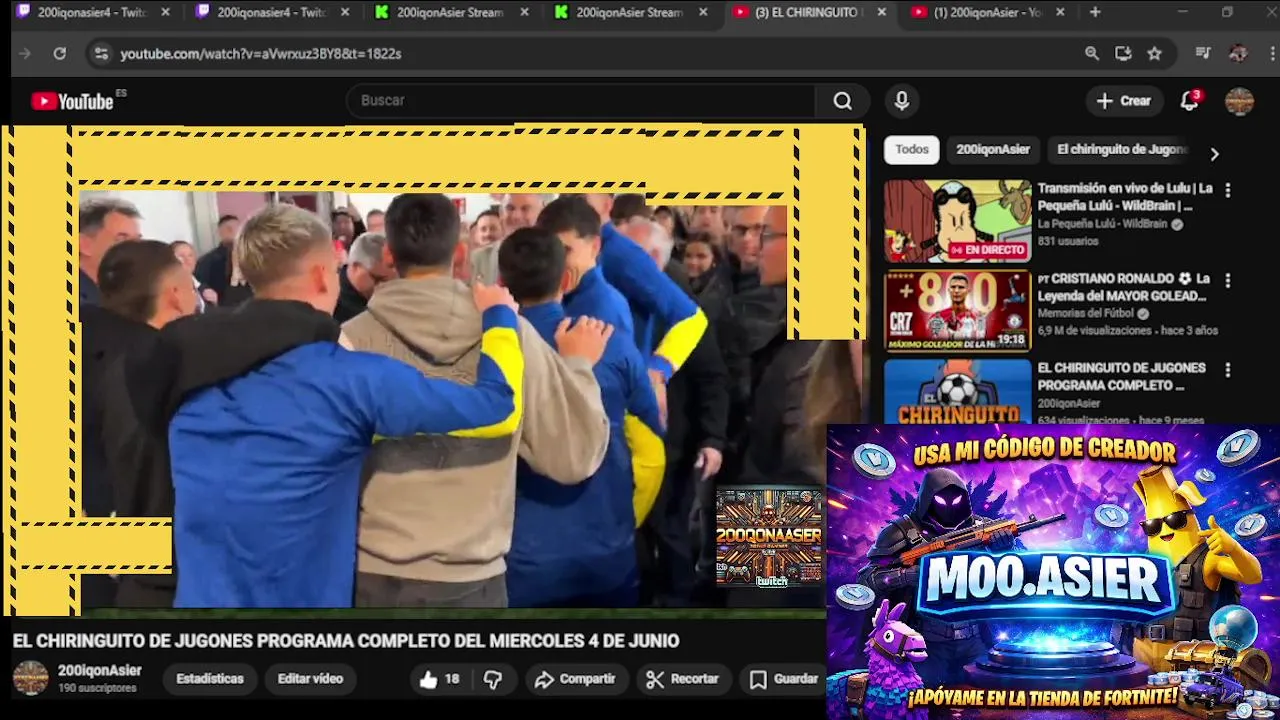This screenshot has width=1280, height=720.
Task: Open Cristiano Ronaldo 19:18 video thumbnail
Action: 957,311
